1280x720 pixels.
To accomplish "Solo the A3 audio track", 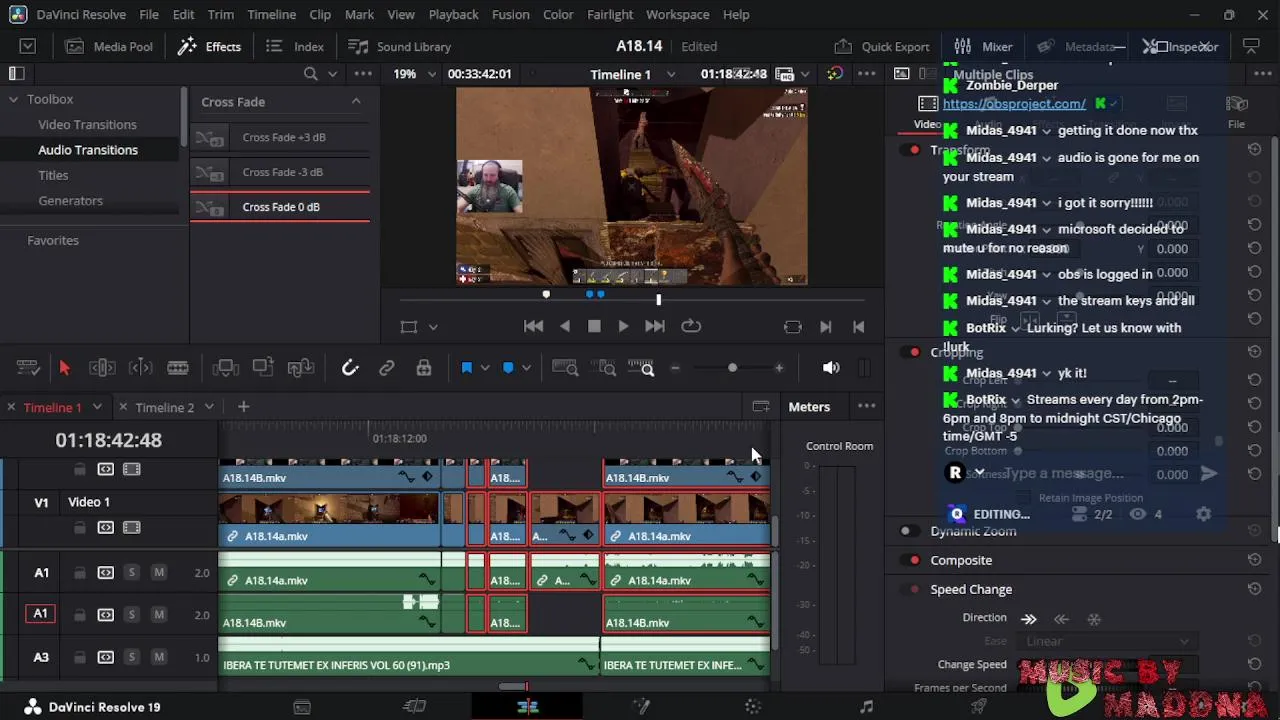I will tap(131, 657).
